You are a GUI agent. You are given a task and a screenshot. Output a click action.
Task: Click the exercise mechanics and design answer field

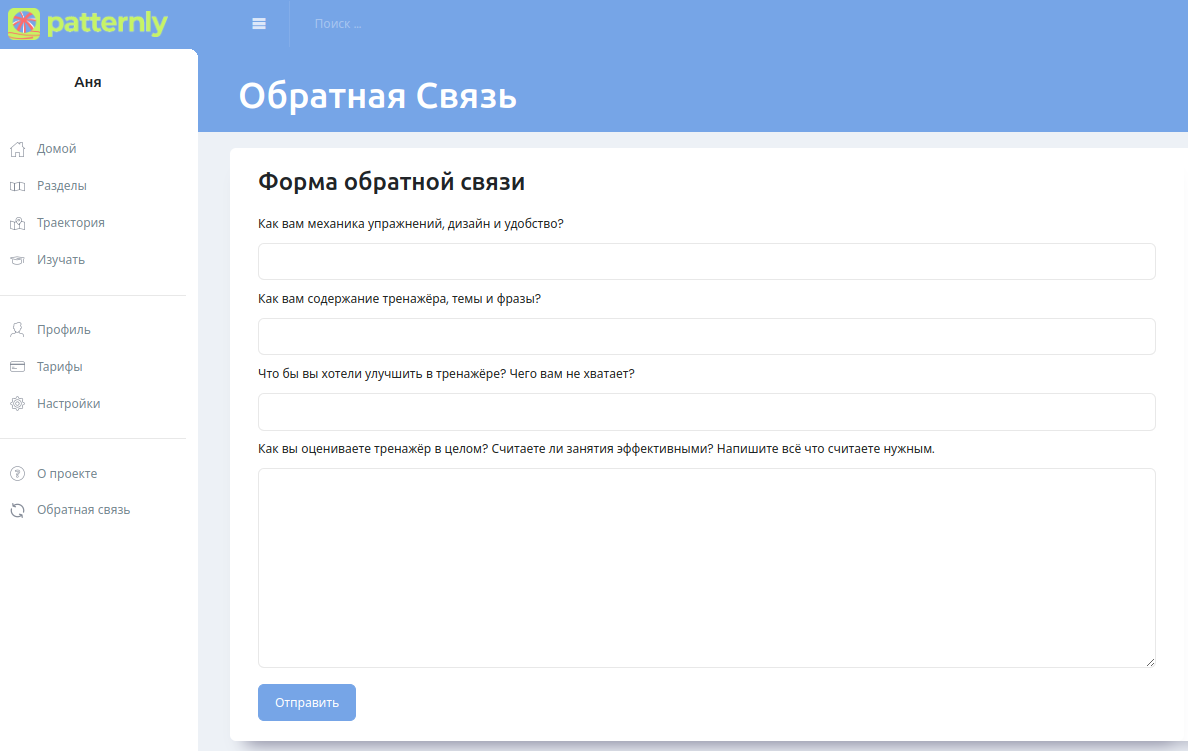coord(706,261)
